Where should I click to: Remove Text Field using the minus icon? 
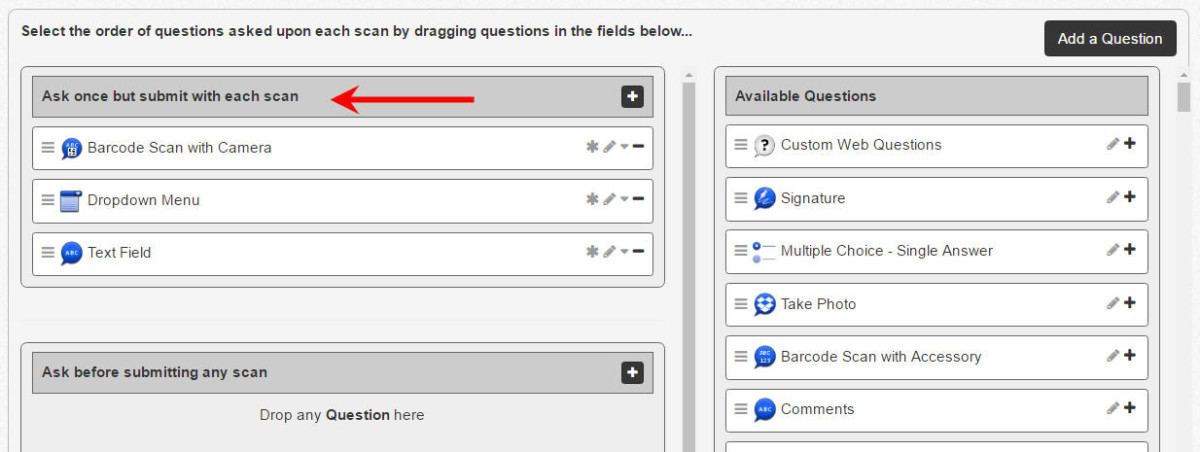(638, 251)
